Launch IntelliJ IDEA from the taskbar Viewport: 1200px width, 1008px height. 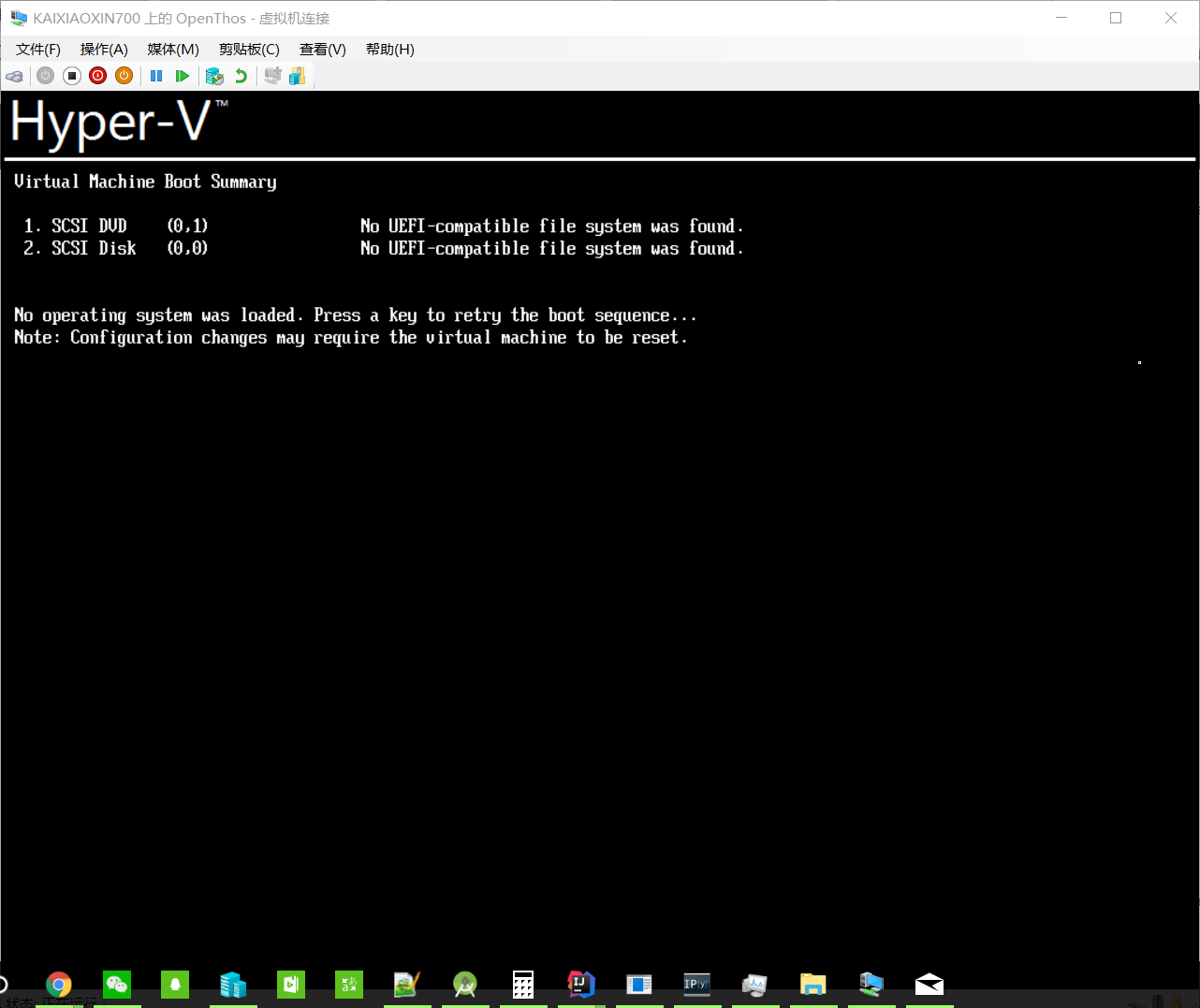pos(581,985)
